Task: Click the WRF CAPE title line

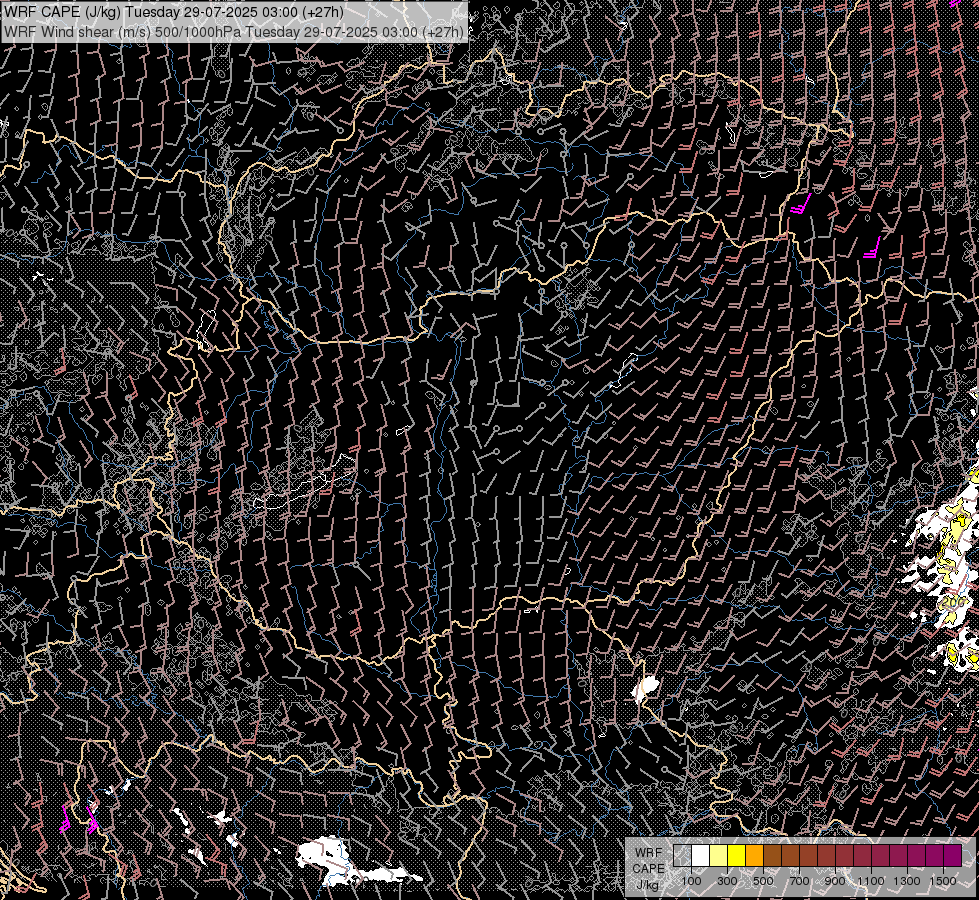Action: (174, 11)
